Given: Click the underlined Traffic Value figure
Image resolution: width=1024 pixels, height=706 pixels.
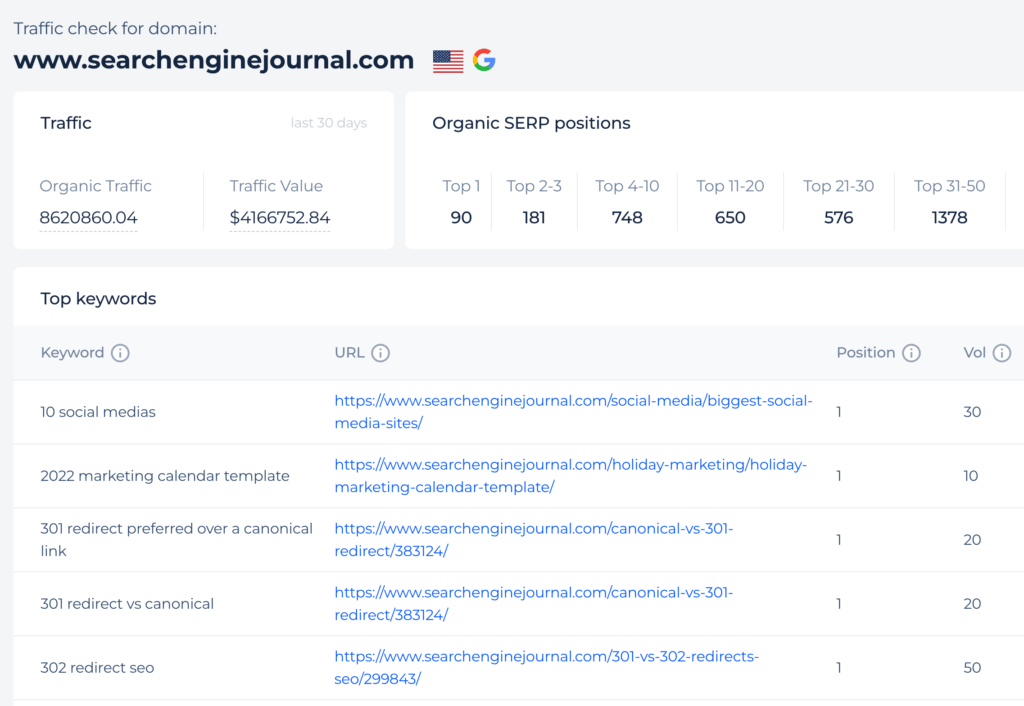Looking at the screenshot, I should click(279, 217).
